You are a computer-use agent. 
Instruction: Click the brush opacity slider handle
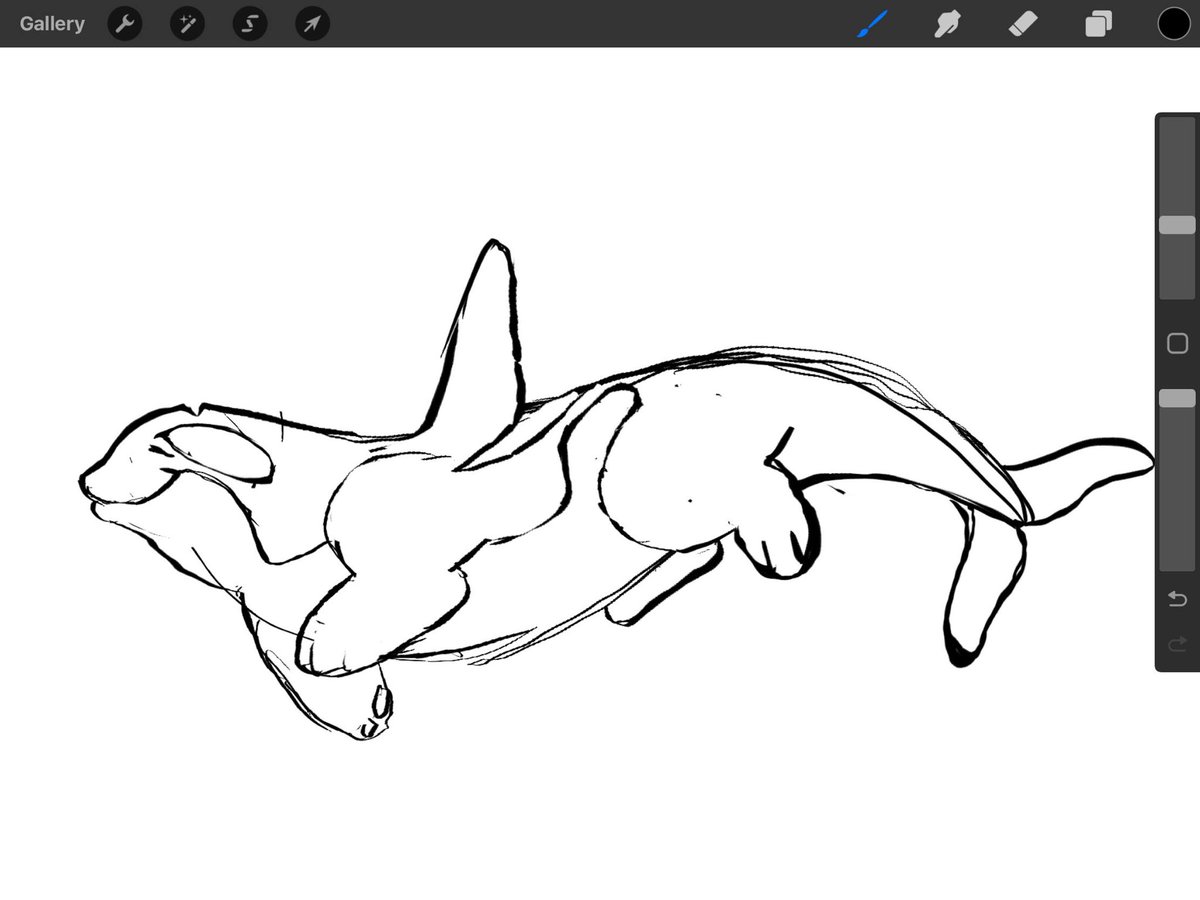coord(1177,398)
